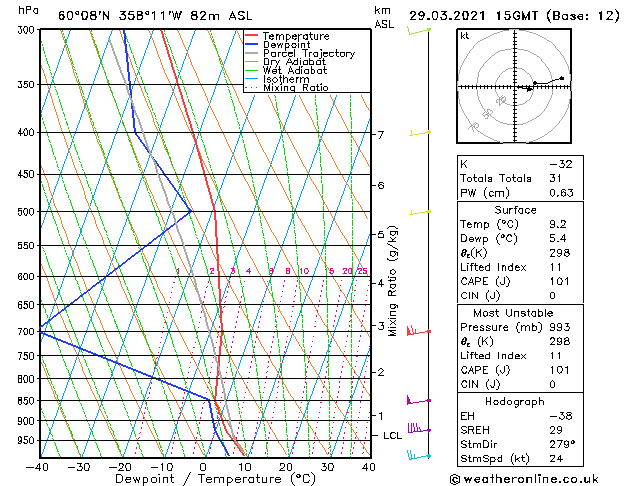Click the -40 temperature axis label
629x486 pixels.
(x=37, y=467)
